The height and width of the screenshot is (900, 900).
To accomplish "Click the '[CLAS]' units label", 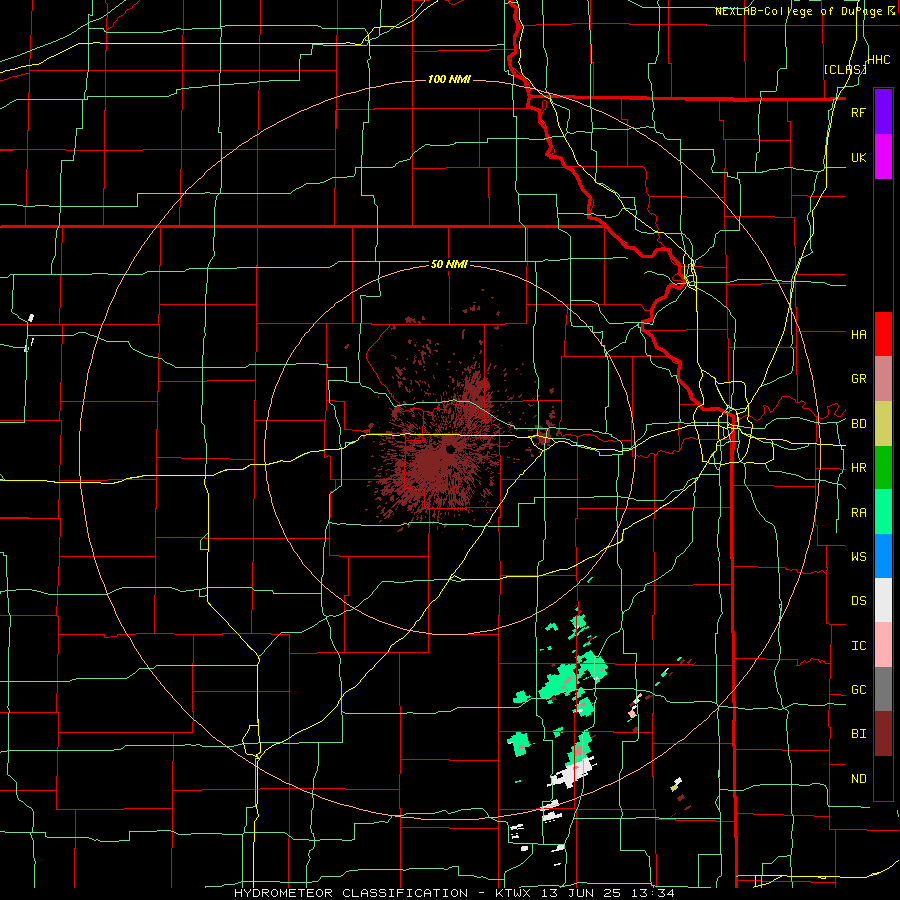I will [845, 69].
